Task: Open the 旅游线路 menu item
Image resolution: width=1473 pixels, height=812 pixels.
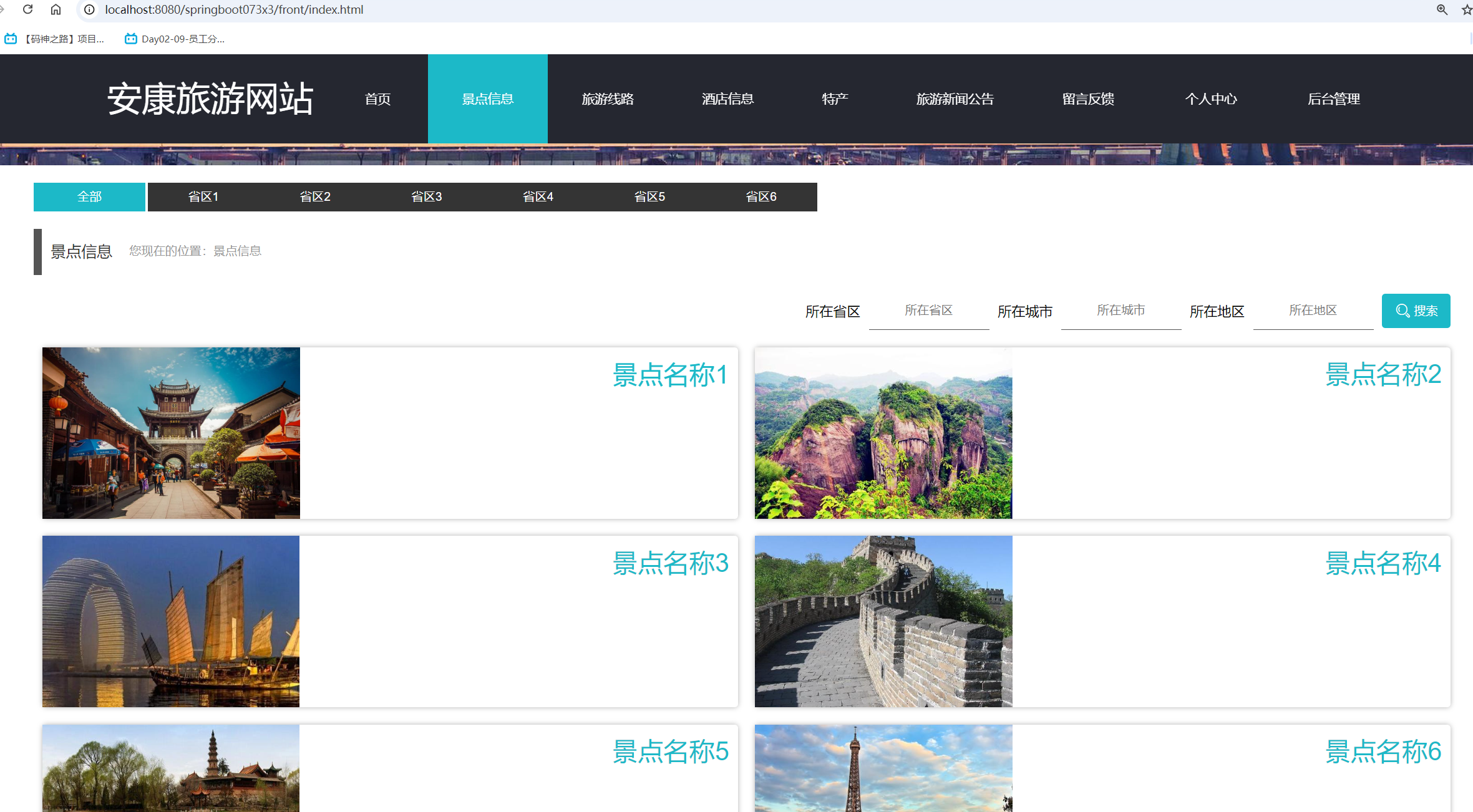Action: [608, 99]
